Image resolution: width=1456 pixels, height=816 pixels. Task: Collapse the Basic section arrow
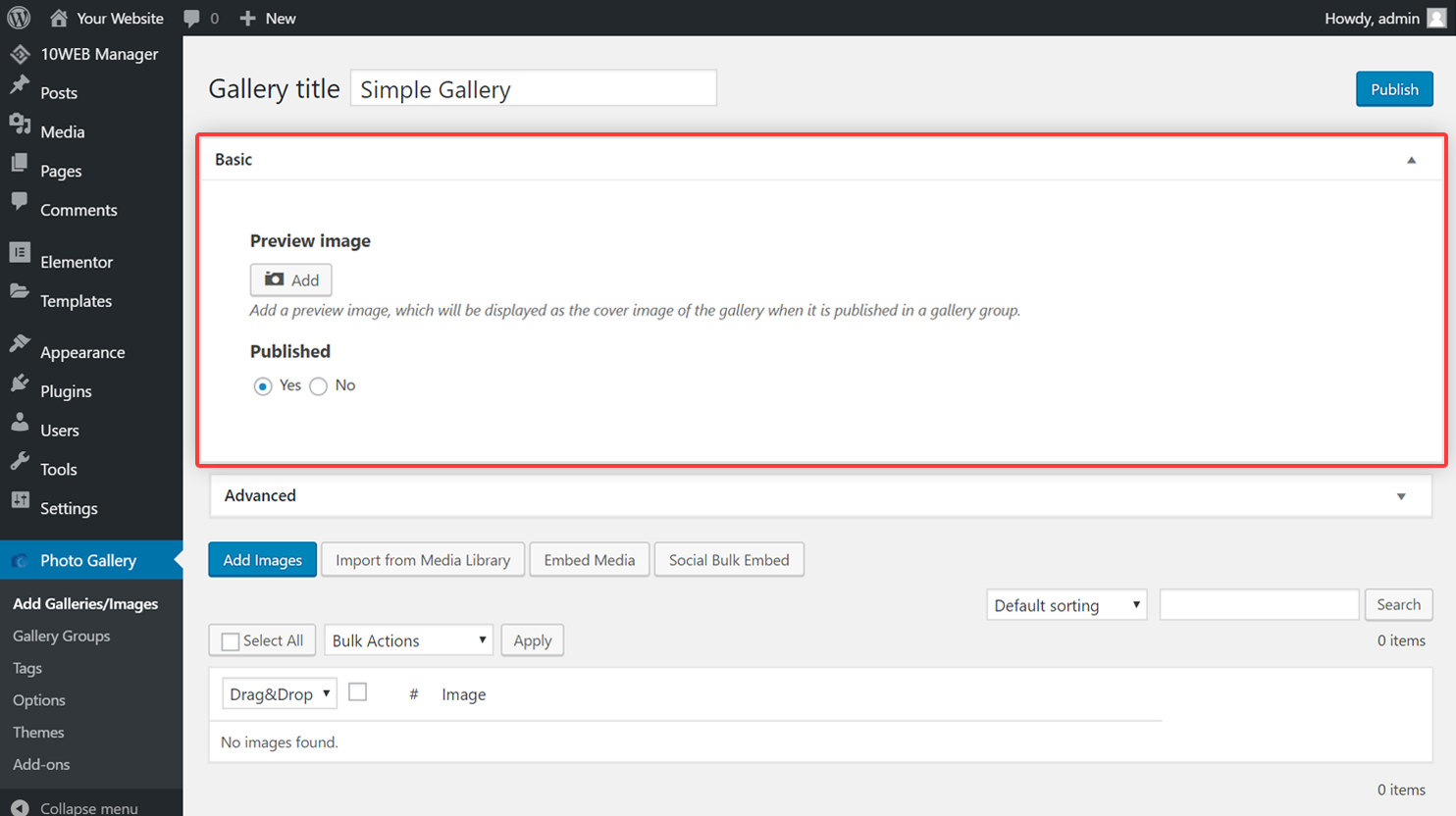point(1412,160)
